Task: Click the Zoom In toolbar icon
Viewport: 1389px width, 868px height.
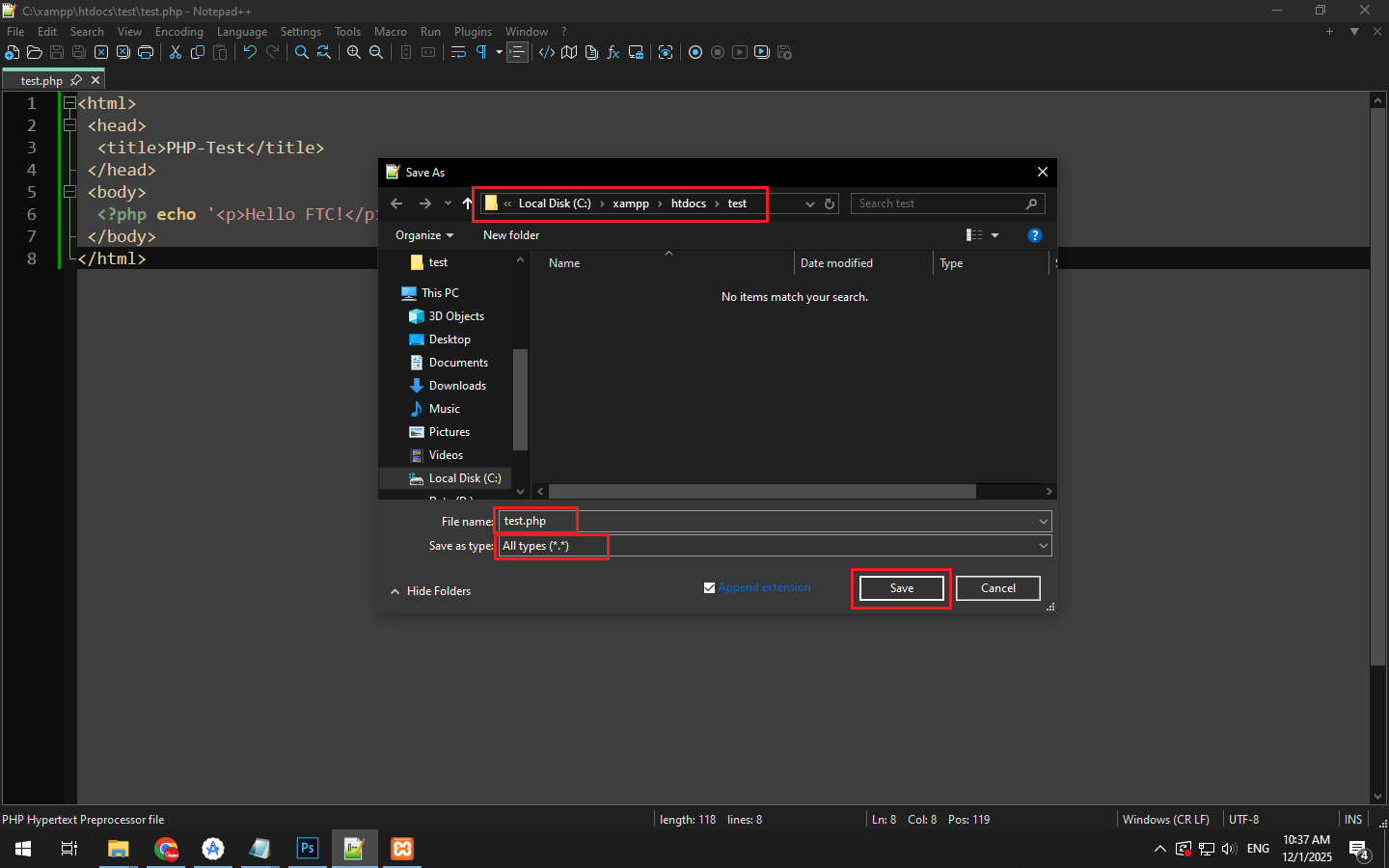Action: (x=354, y=53)
